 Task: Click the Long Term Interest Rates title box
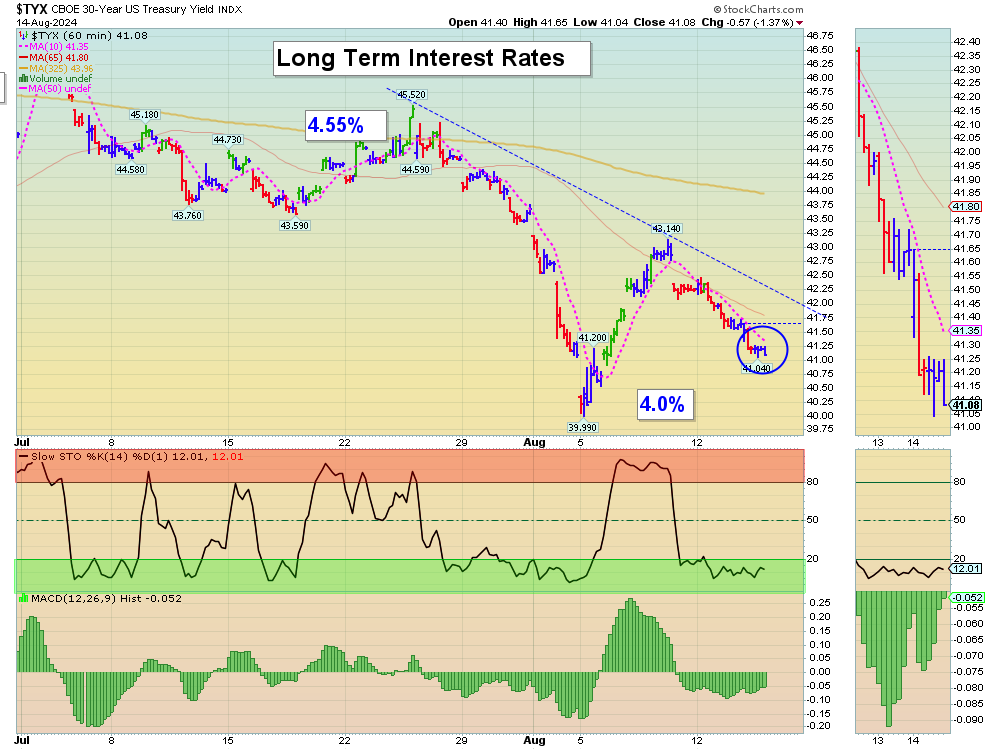point(432,59)
